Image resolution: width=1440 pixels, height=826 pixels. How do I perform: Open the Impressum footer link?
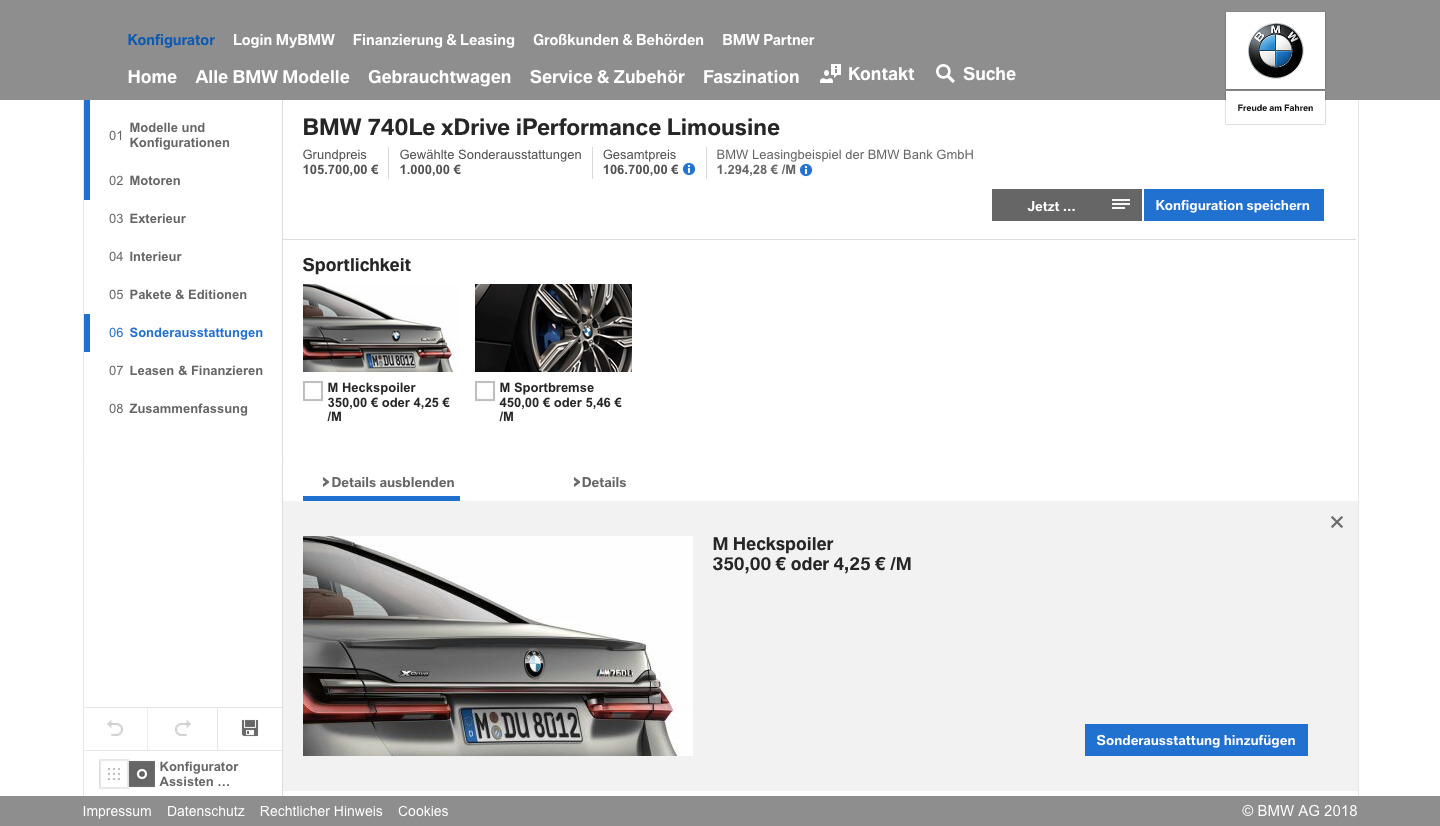(117, 811)
